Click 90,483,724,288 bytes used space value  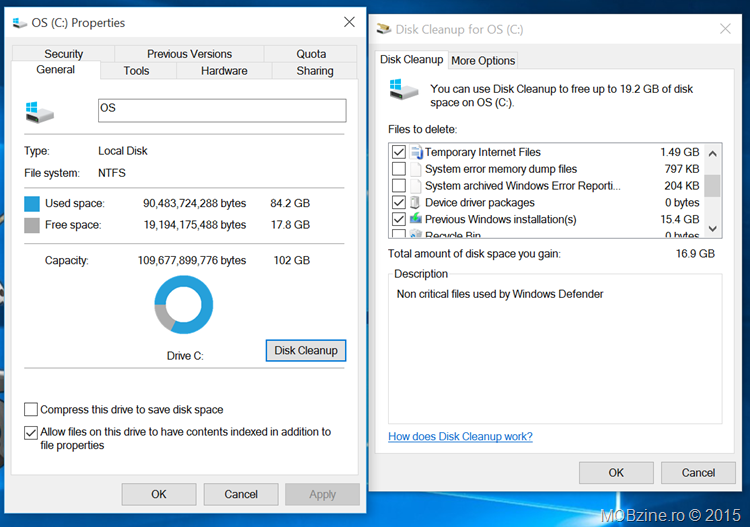coord(195,203)
